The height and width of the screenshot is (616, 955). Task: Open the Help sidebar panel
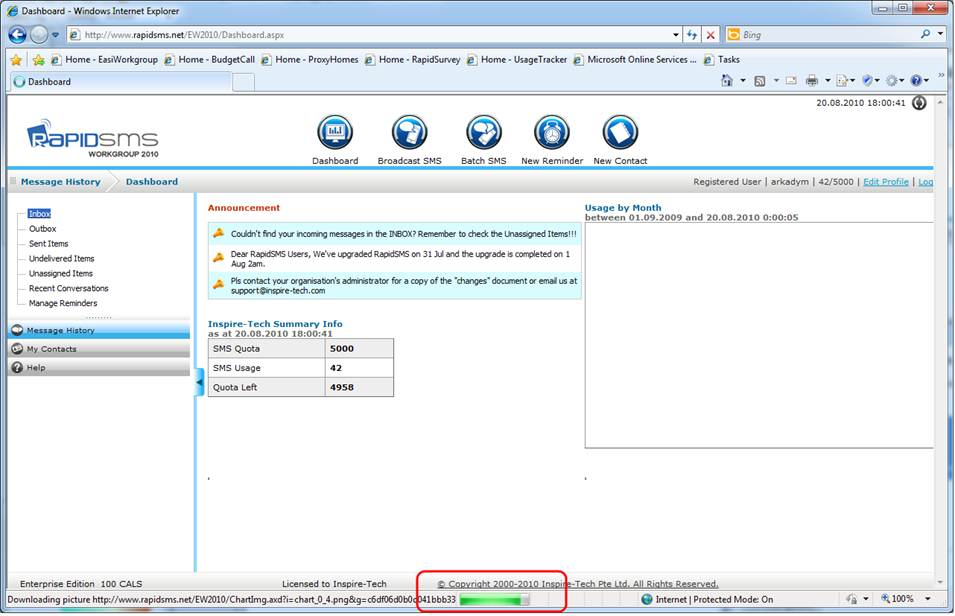pyautogui.click(x=99, y=367)
